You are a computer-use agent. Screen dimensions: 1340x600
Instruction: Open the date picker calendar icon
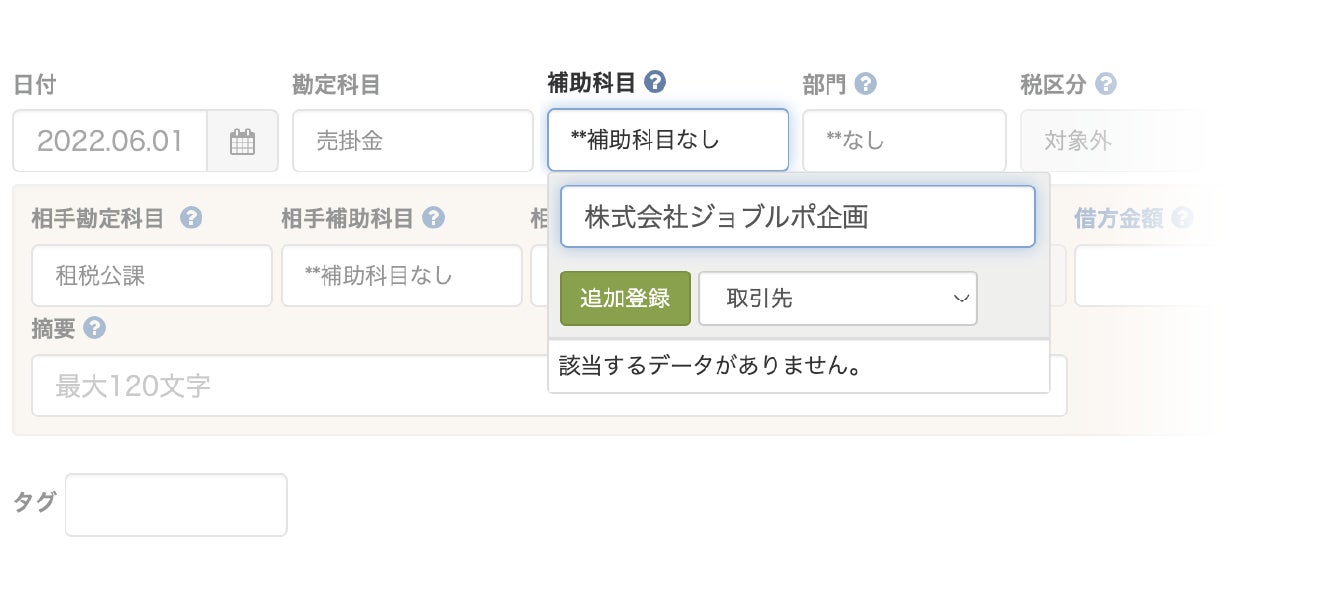click(x=243, y=141)
